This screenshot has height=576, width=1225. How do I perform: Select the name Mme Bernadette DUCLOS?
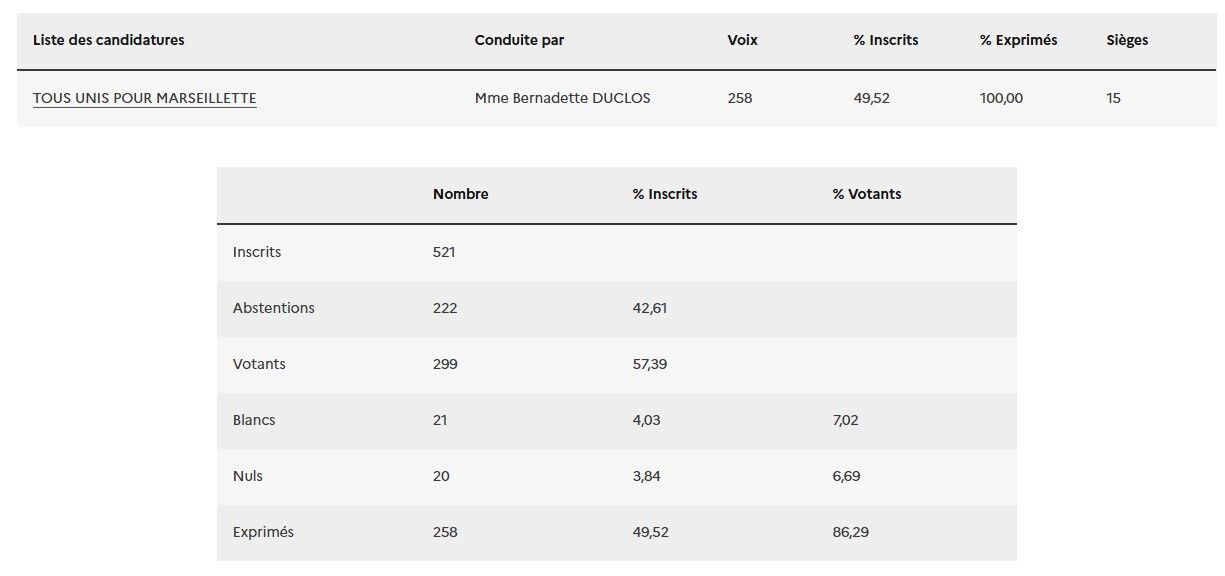(562, 98)
